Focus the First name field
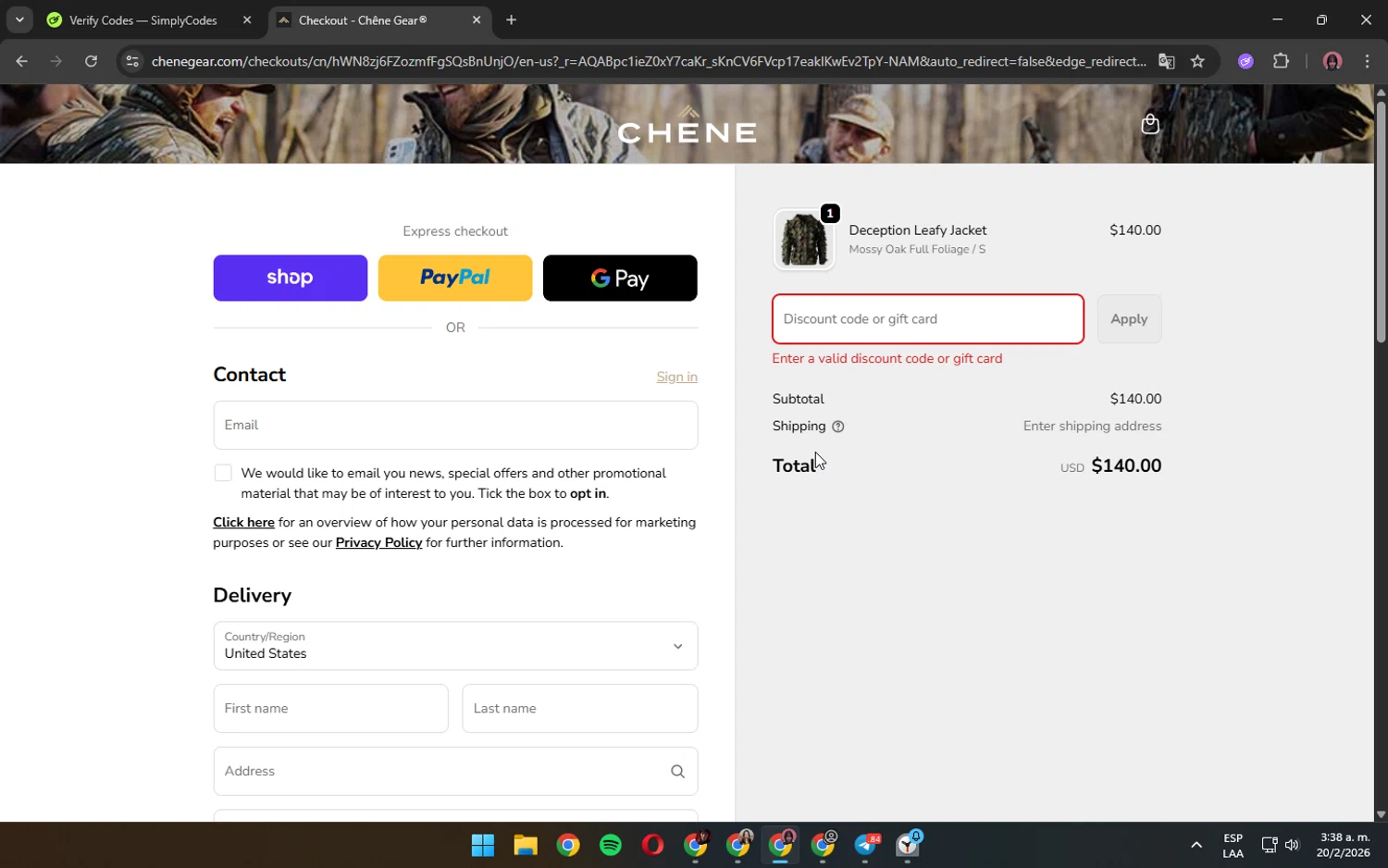1388x868 pixels. tap(330, 709)
